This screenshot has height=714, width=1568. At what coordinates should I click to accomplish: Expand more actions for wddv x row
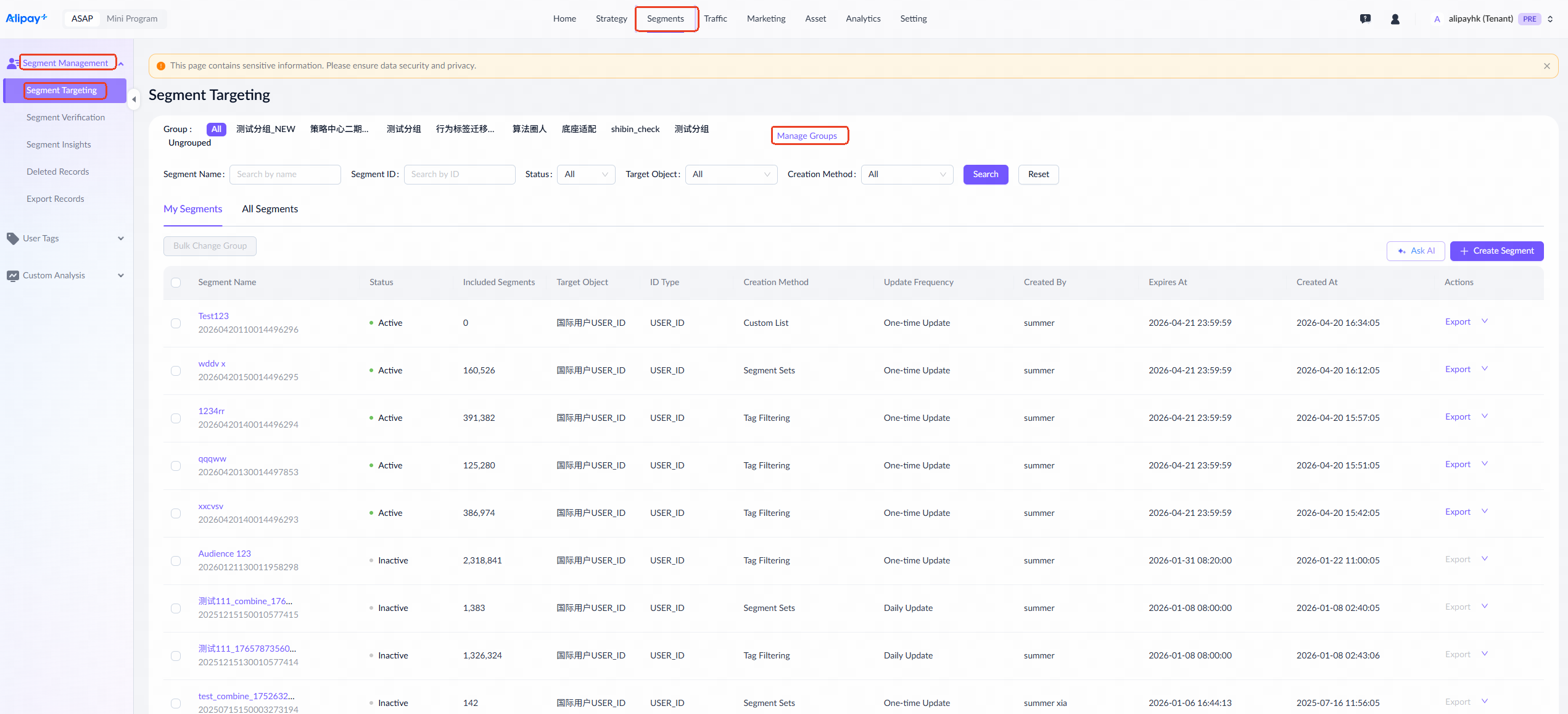click(1485, 369)
